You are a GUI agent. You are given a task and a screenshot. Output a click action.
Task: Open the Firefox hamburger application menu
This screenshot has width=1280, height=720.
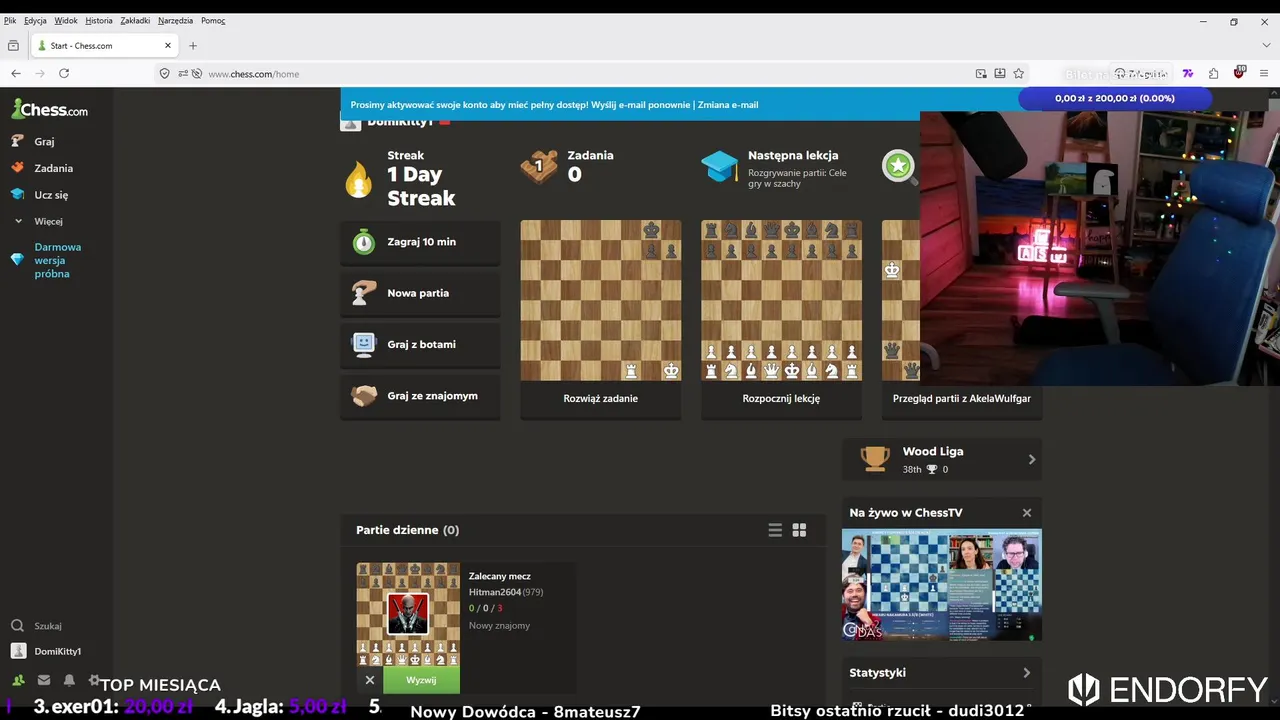(x=1265, y=73)
